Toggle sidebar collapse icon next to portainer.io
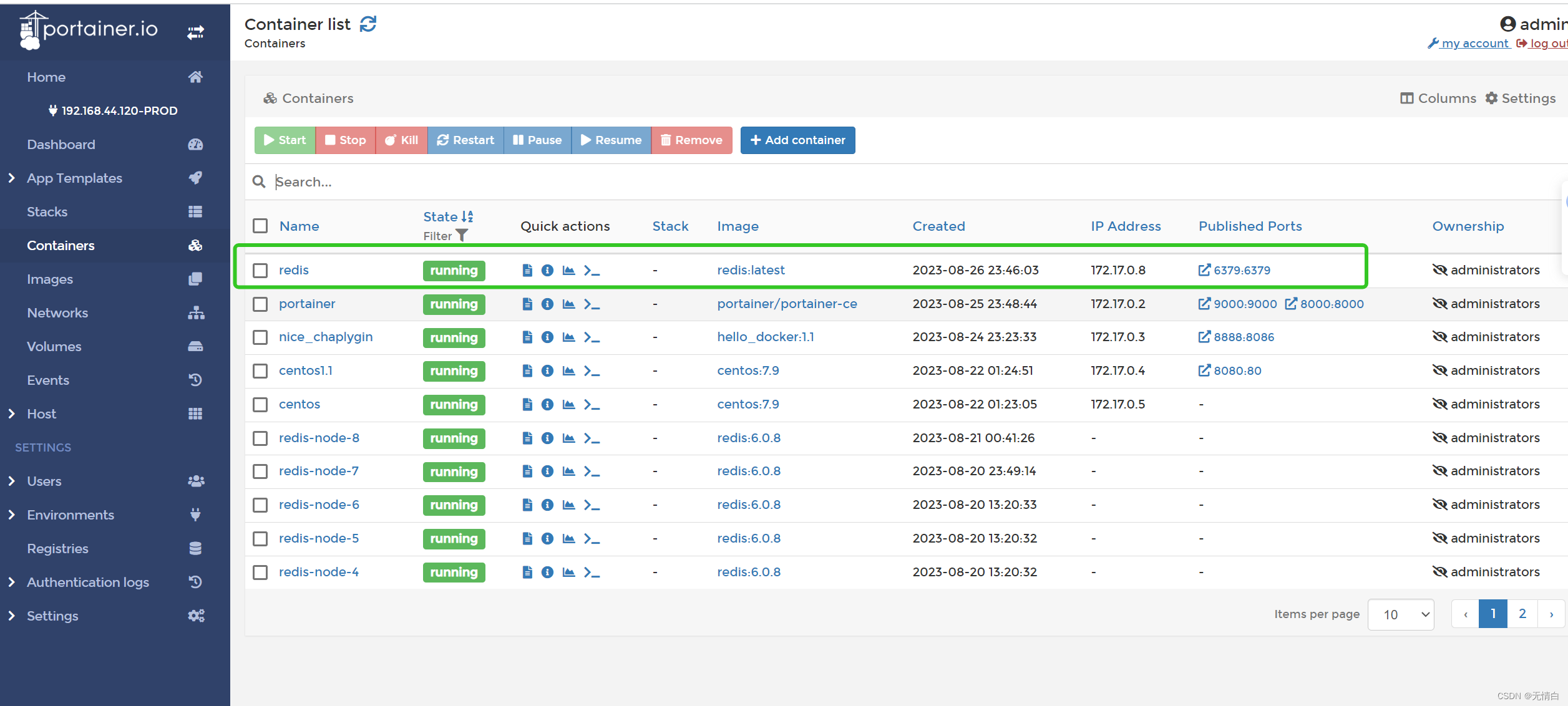The height and width of the screenshot is (706, 1568). (195, 32)
